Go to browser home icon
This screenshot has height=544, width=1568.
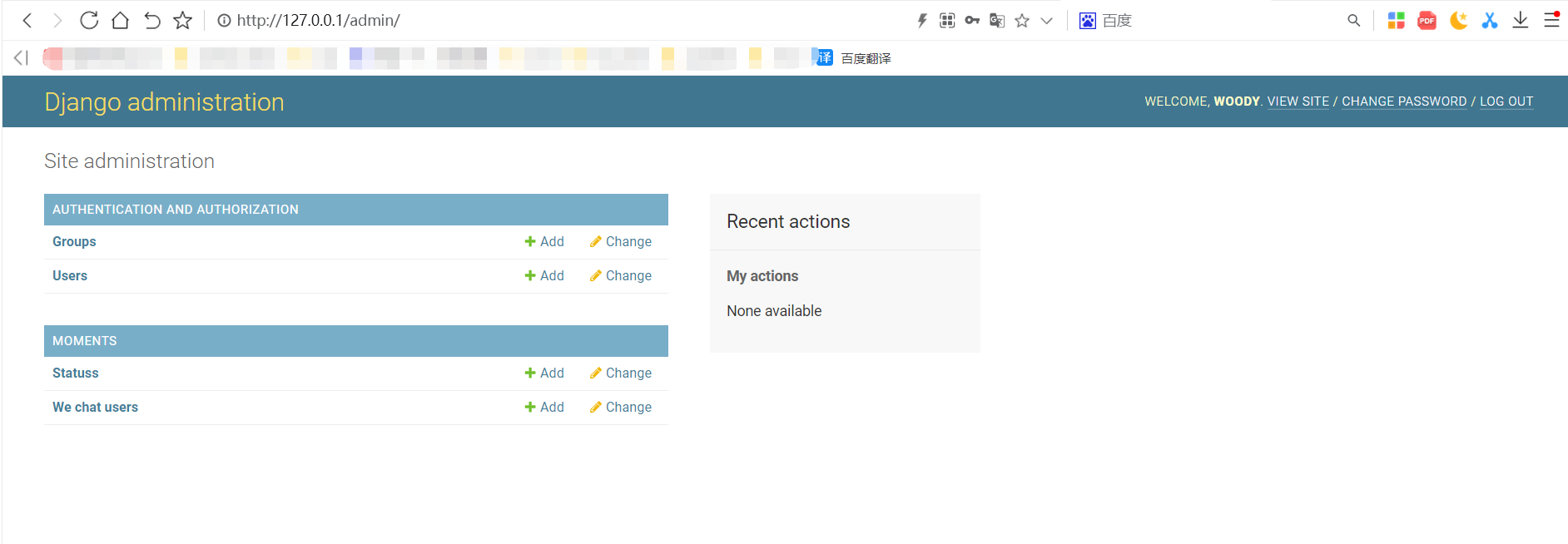tap(120, 20)
